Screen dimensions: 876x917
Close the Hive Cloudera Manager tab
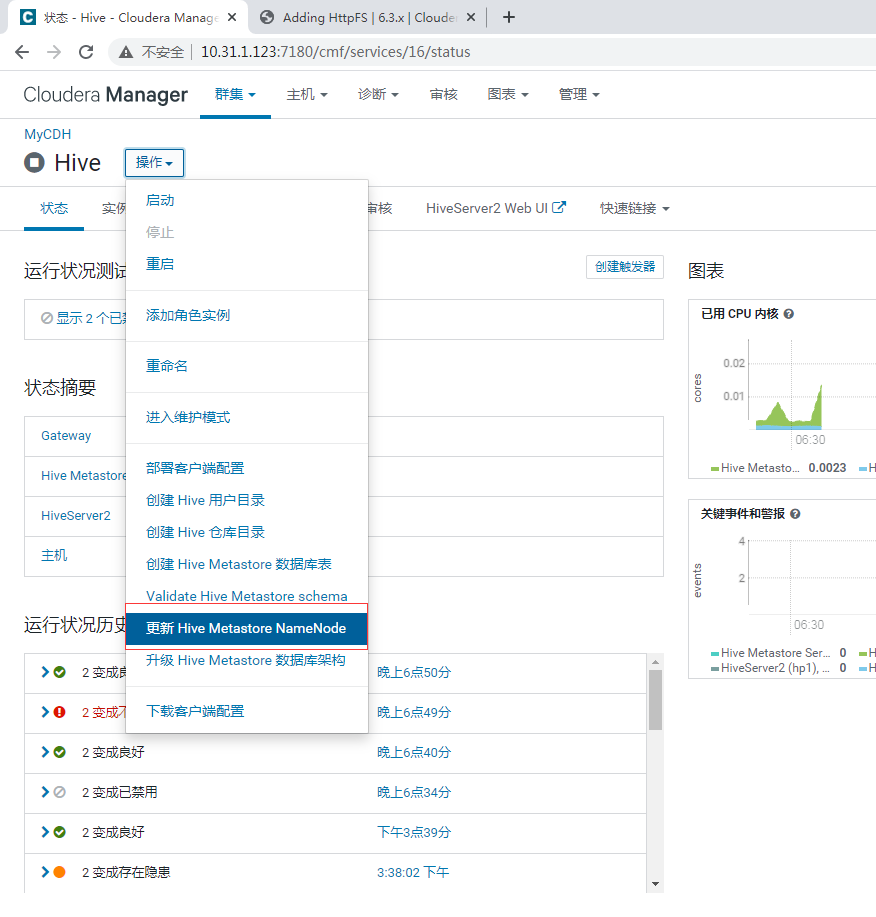(x=232, y=18)
